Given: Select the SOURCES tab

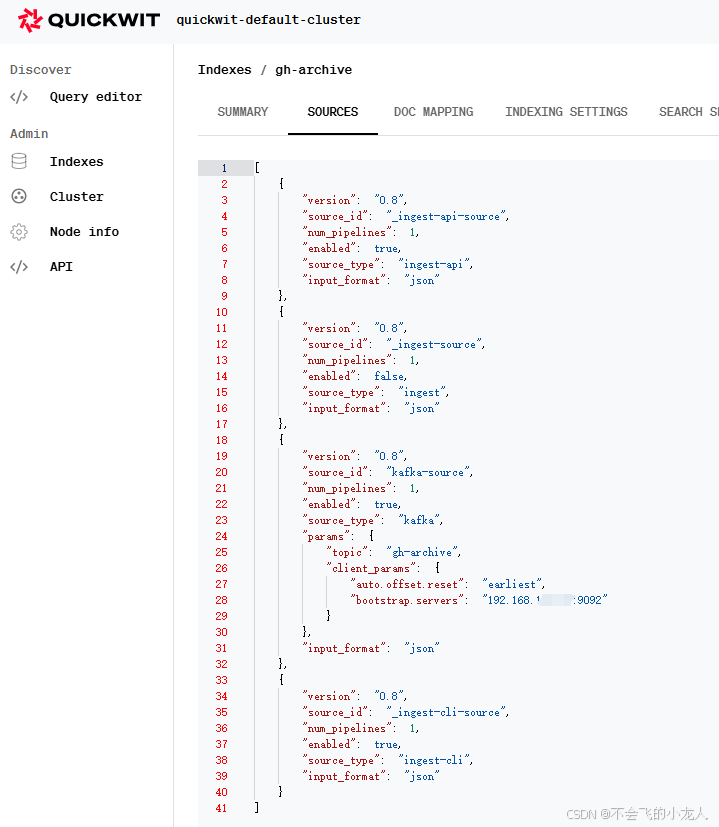Looking at the screenshot, I should click(x=333, y=112).
